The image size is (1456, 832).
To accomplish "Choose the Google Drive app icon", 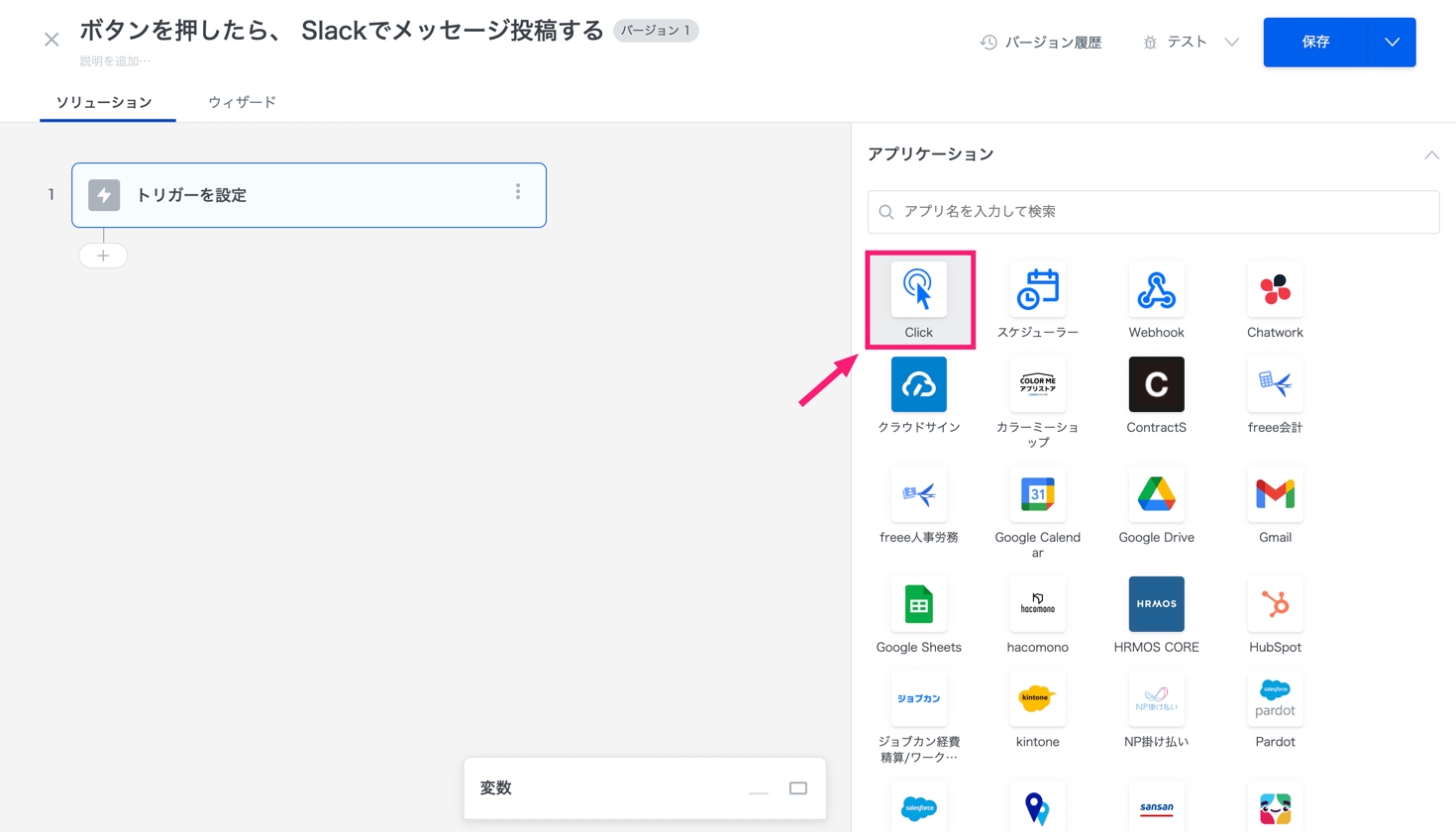I will [x=1156, y=494].
